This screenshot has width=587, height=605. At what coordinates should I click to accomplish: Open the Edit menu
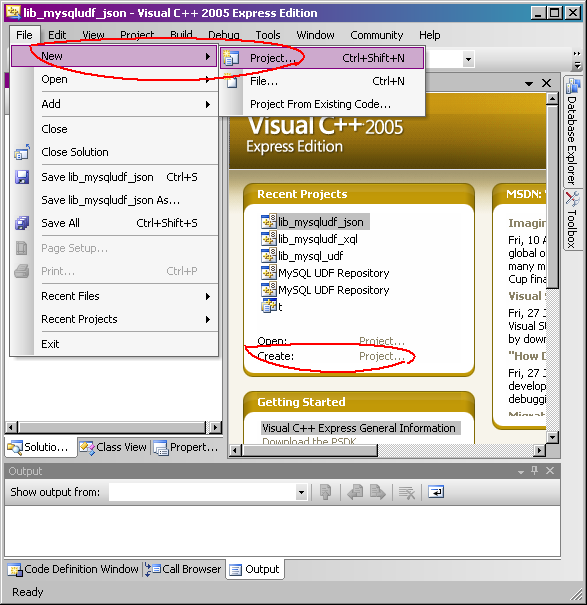point(57,35)
